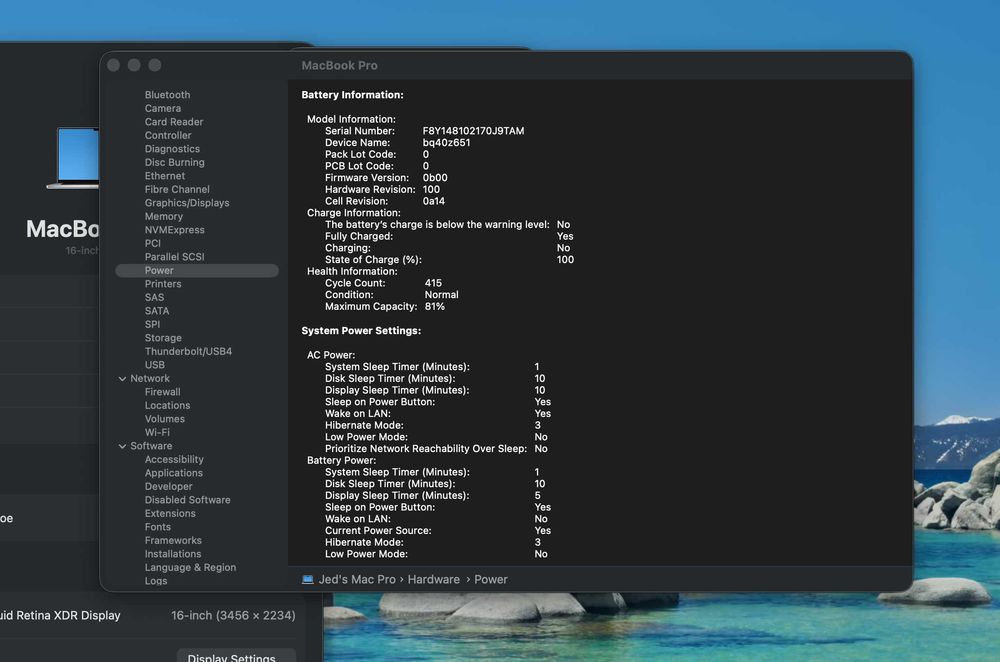This screenshot has height=662, width=1000.
Task: Select the SPI entry
Action: pyautogui.click(x=152, y=325)
